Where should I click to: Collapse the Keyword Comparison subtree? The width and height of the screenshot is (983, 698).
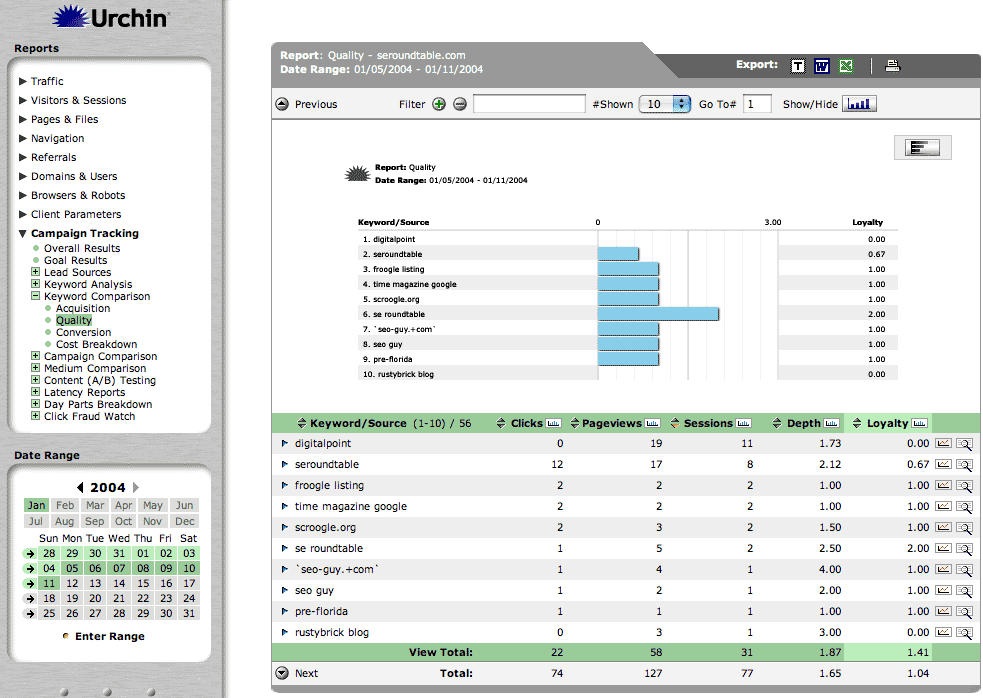click(36, 295)
